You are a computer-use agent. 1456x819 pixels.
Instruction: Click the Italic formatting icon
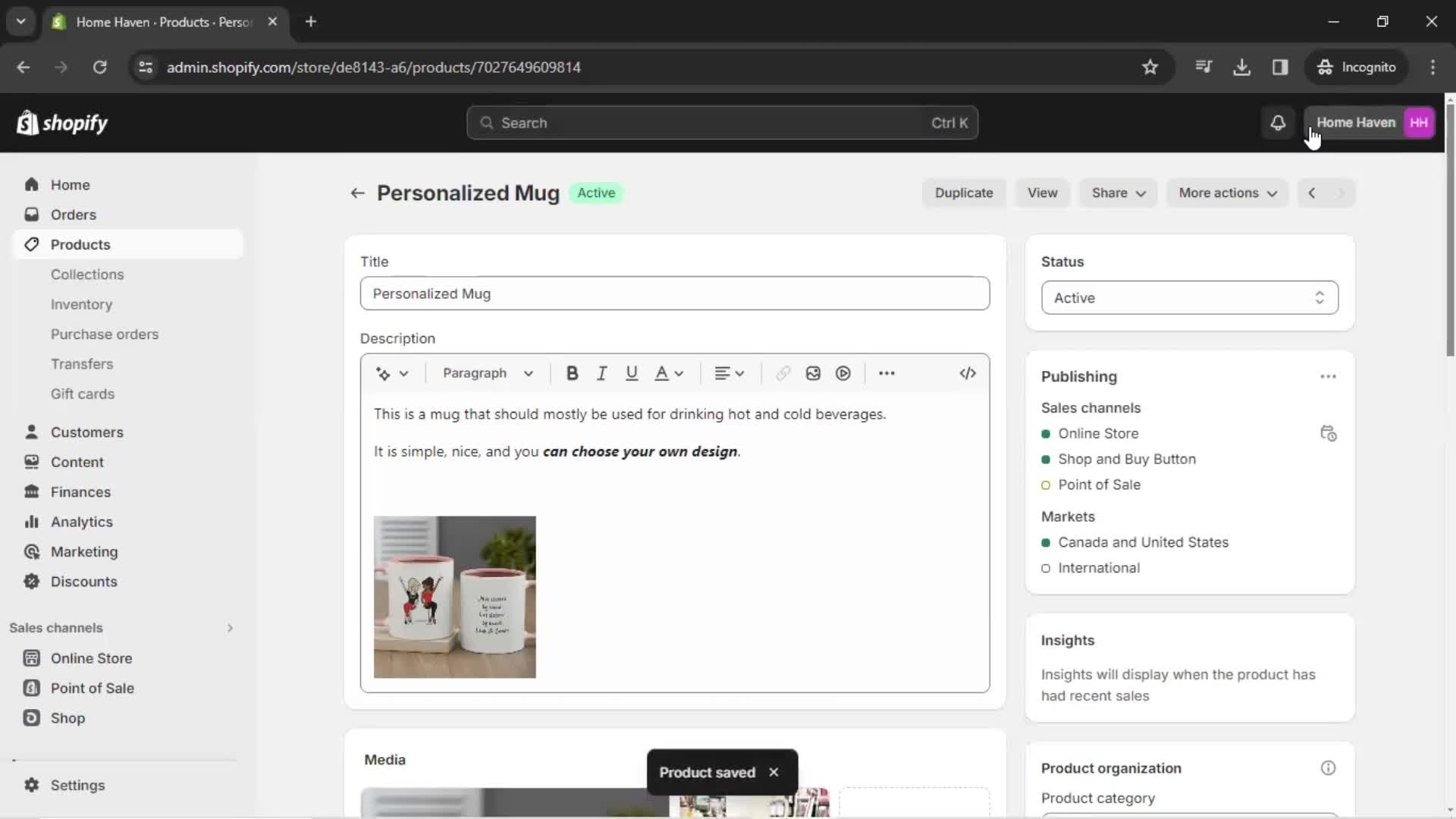[x=602, y=373]
